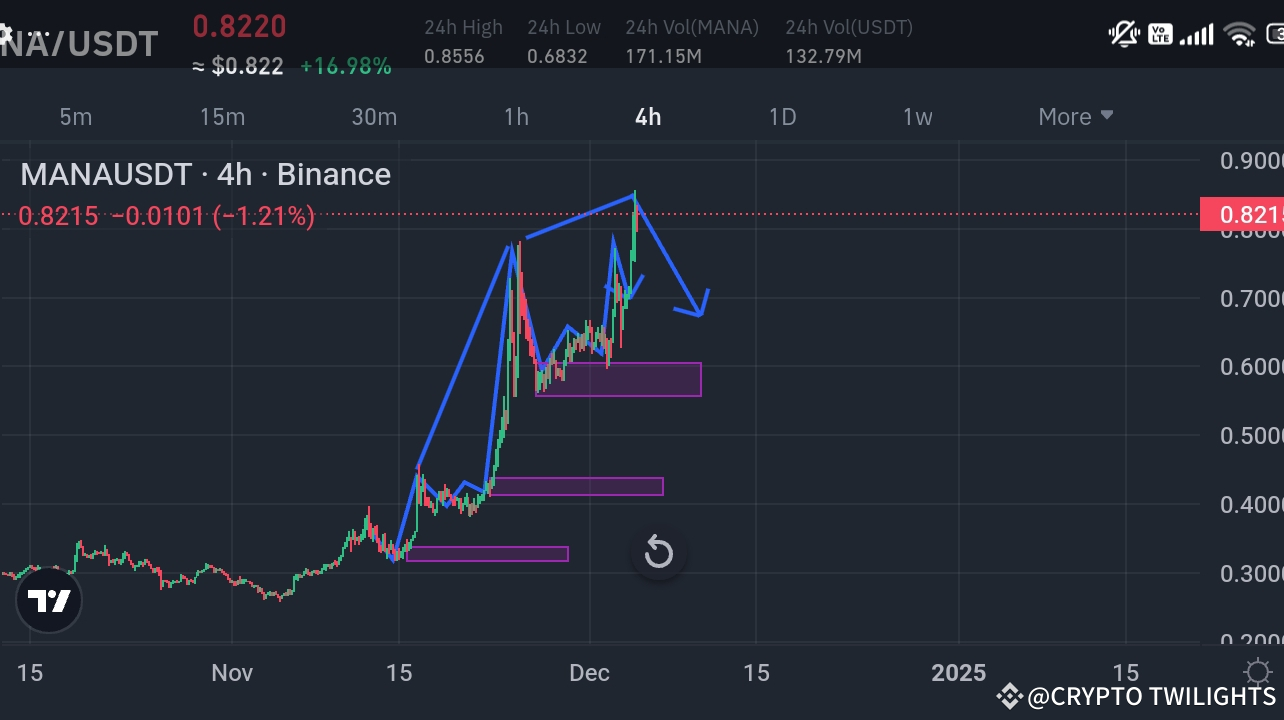Switch to the 1D timeframe
1284x720 pixels.
[782, 116]
